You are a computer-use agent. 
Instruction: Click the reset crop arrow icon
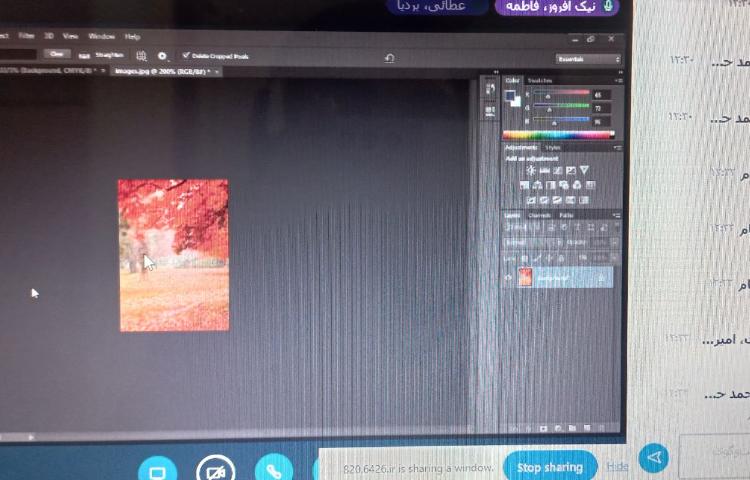coord(389,58)
